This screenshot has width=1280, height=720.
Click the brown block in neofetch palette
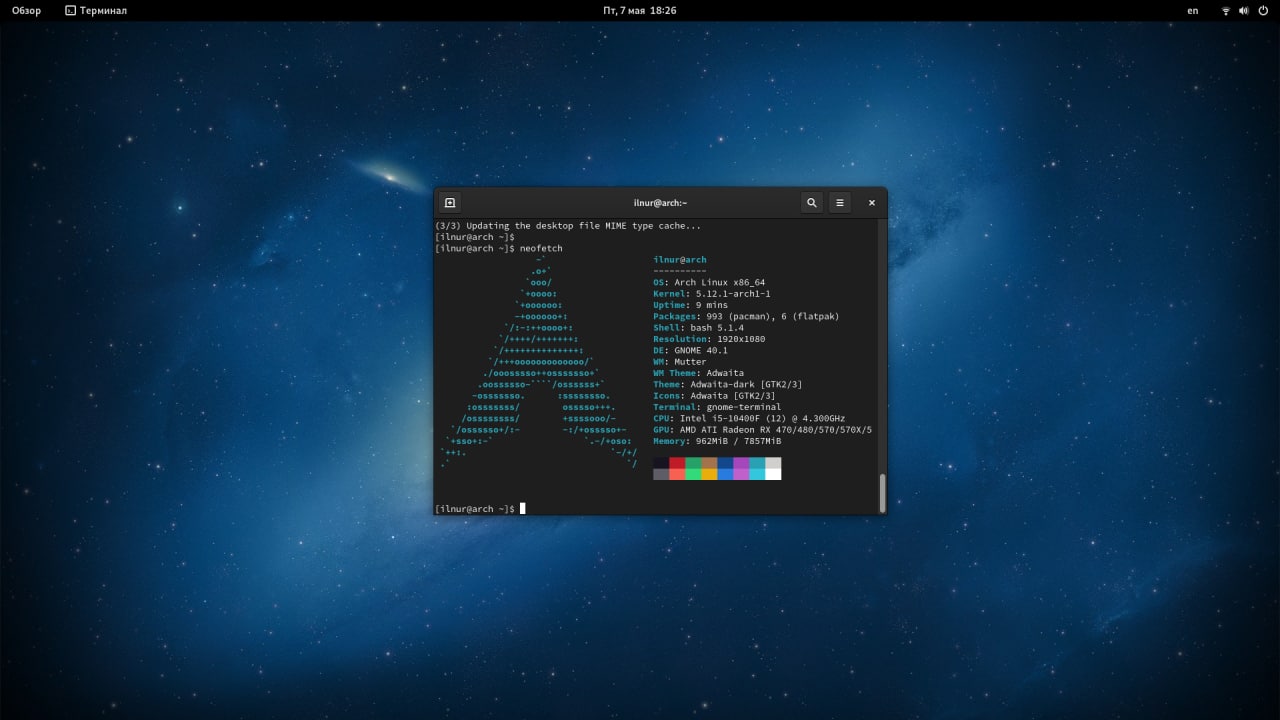pyautogui.click(x=709, y=463)
